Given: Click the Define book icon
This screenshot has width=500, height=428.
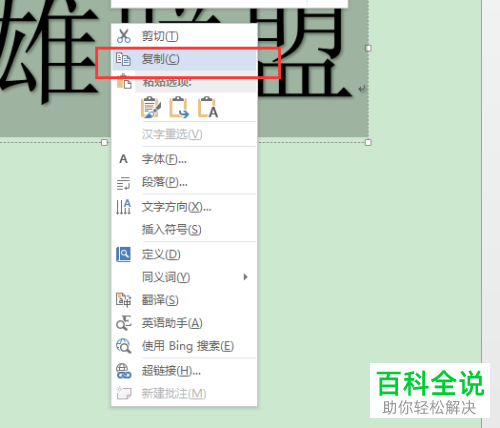Looking at the screenshot, I should [123, 254].
